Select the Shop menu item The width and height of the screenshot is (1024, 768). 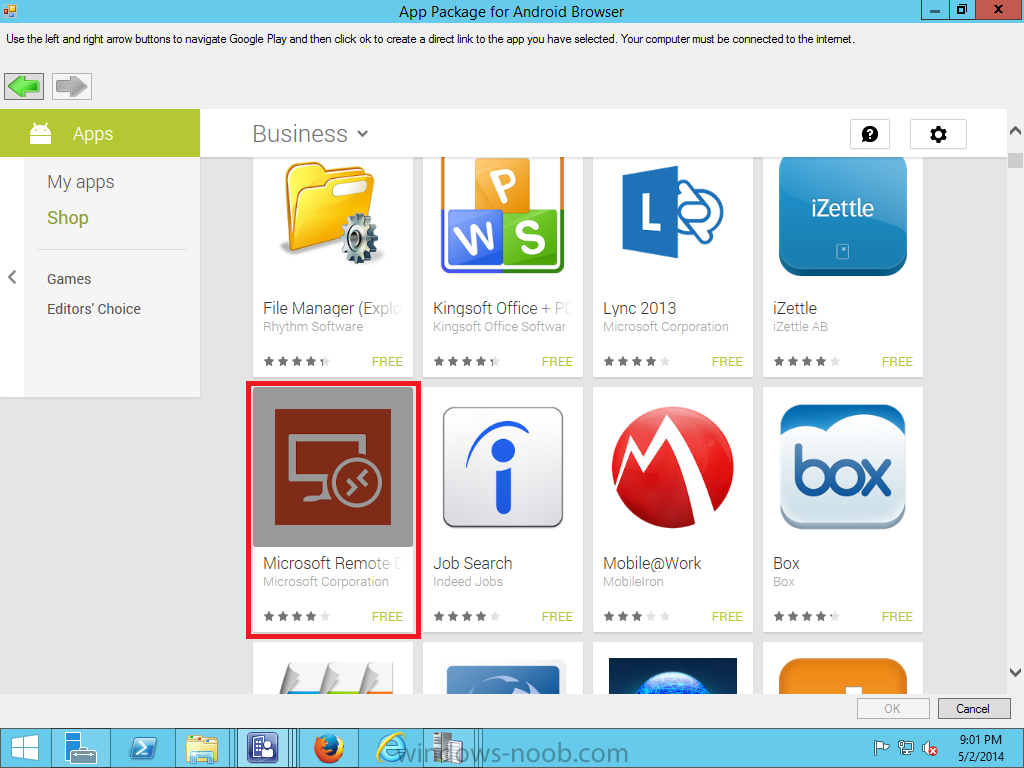pos(67,217)
